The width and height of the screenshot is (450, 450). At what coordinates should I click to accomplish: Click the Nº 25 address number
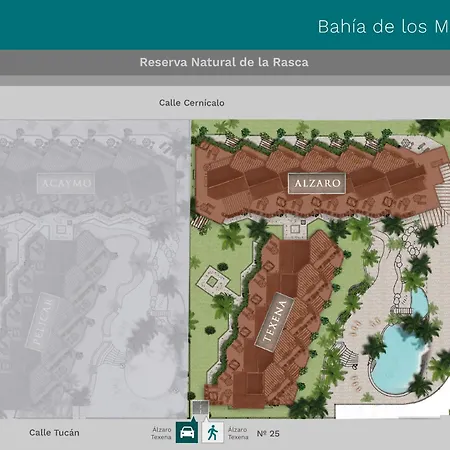(x=268, y=434)
